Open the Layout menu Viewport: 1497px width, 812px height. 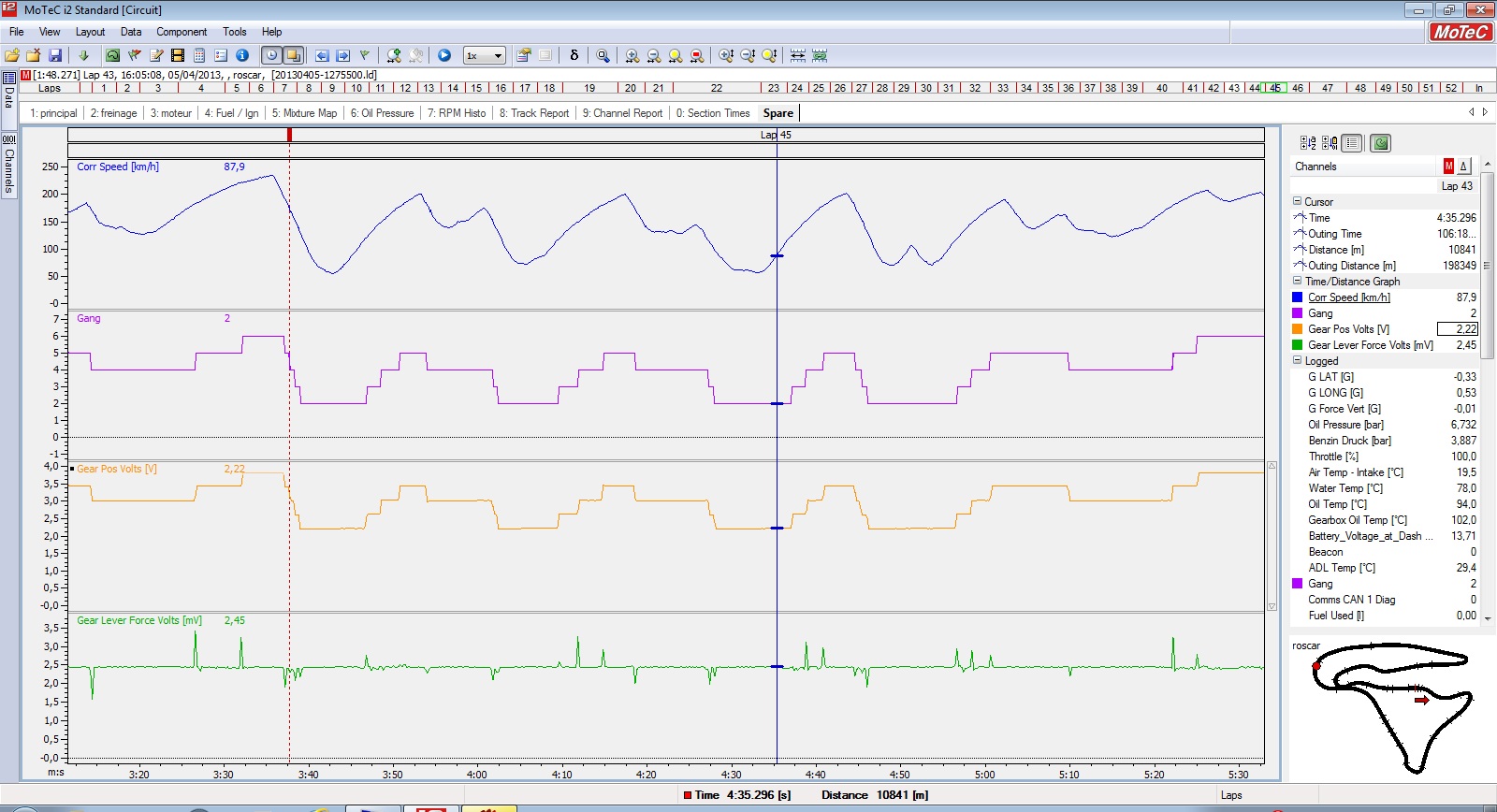click(x=90, y=32)
